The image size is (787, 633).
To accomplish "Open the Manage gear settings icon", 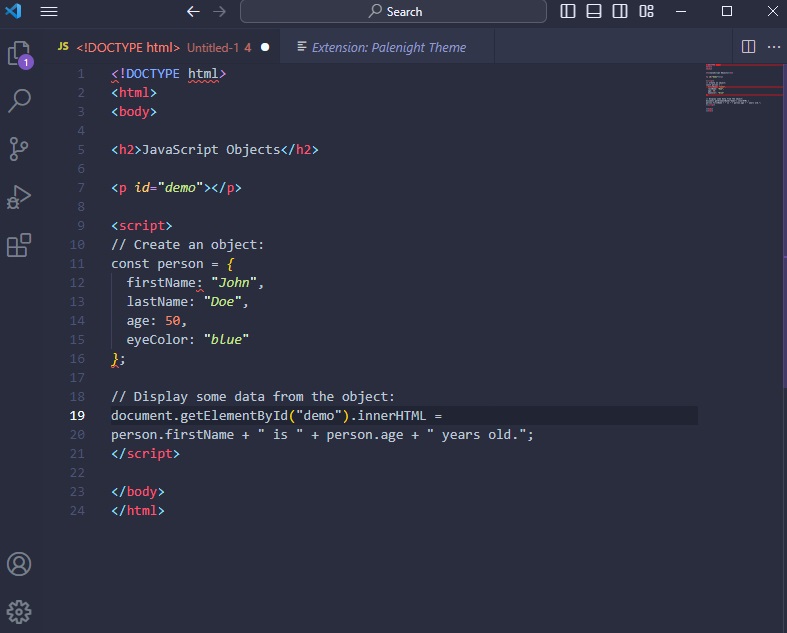I will tap(19, 612).
